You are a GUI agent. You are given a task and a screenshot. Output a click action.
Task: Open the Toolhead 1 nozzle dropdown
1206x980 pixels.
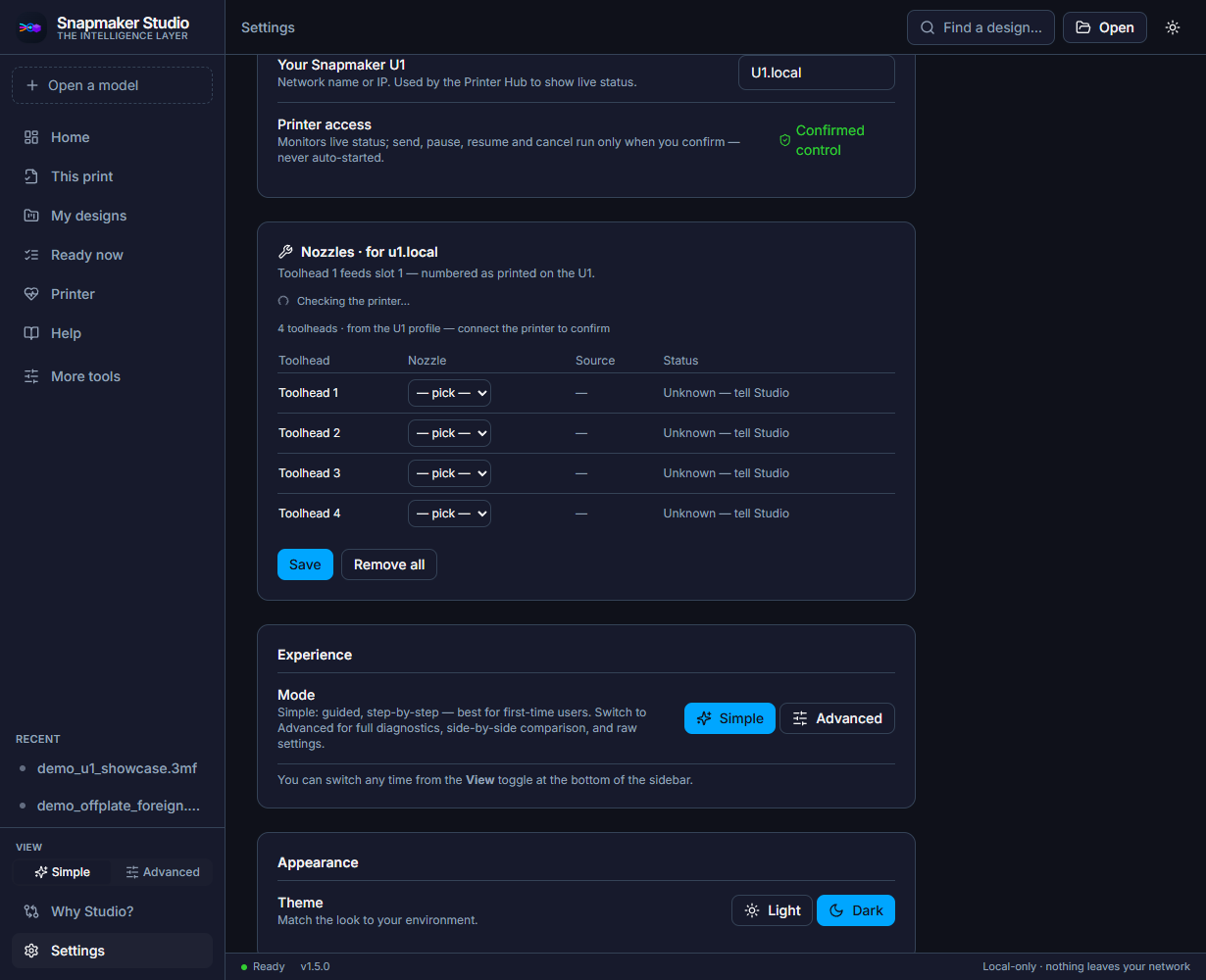pyautogui.click(x=449, y=393)
